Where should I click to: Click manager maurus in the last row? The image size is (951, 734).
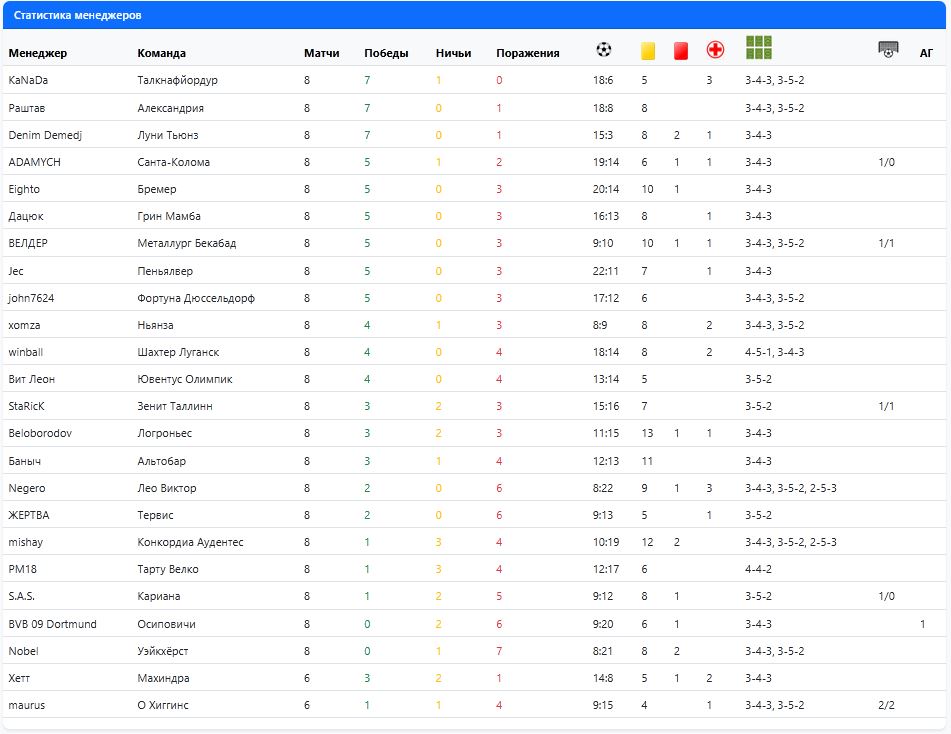27,705
